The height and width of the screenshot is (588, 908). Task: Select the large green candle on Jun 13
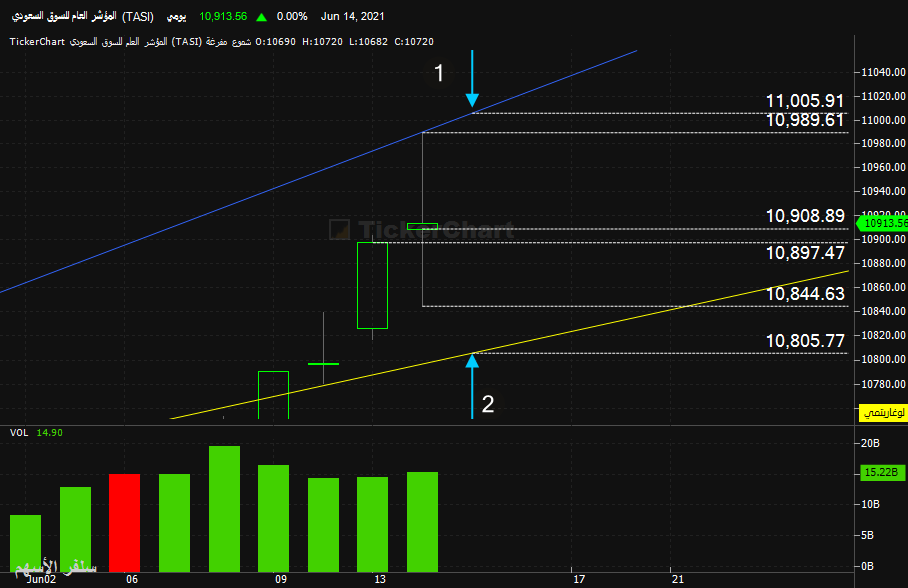tap(372, 286)
